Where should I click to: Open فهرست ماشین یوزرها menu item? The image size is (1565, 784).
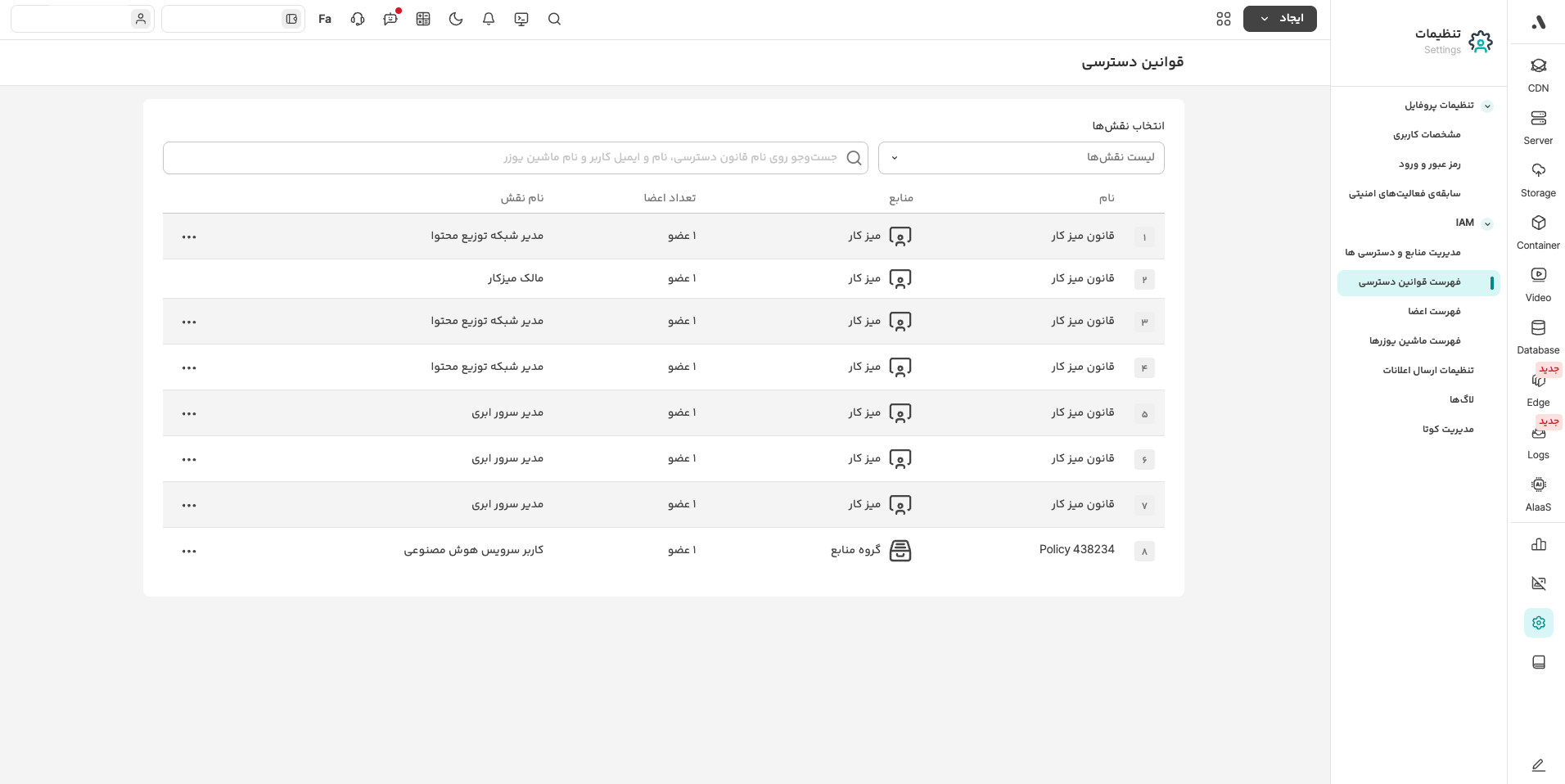(1414, 340)
